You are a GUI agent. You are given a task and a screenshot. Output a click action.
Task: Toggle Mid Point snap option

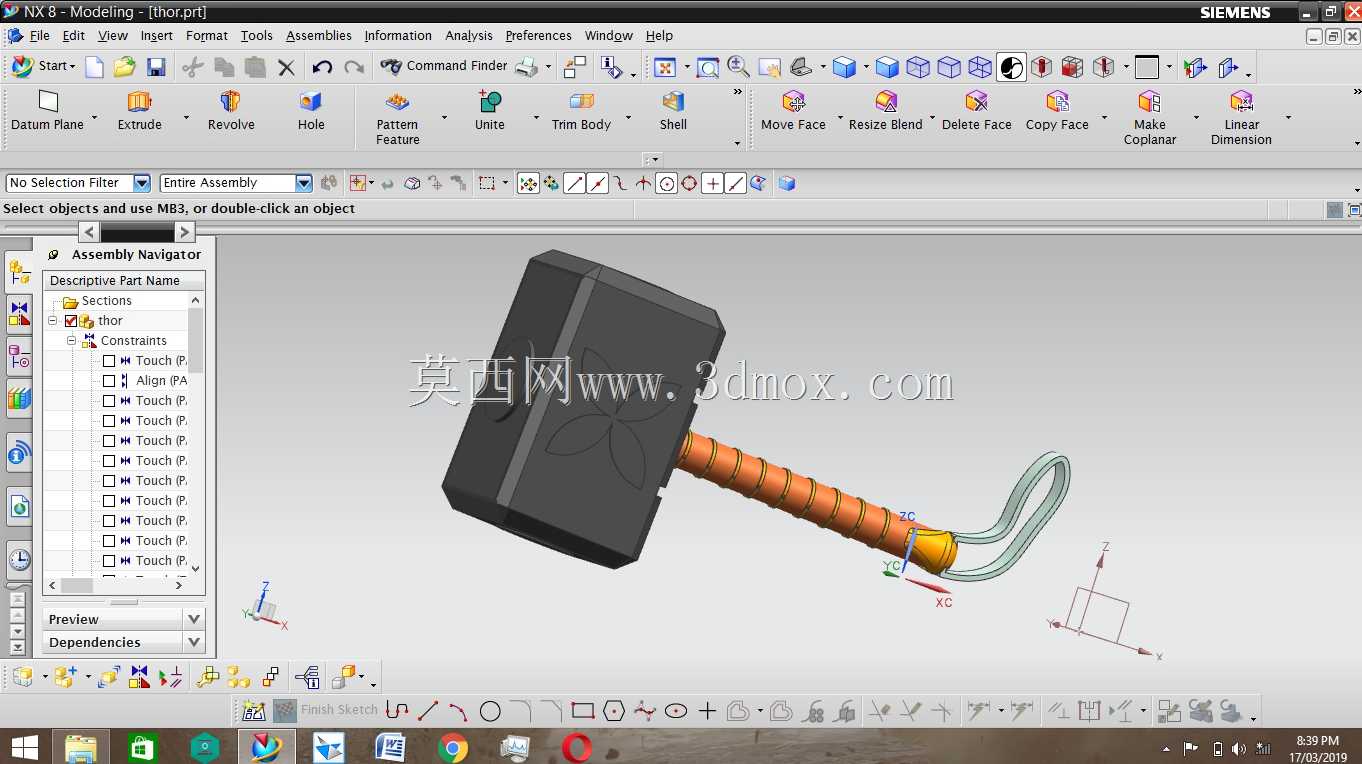[x=597, y=183]
